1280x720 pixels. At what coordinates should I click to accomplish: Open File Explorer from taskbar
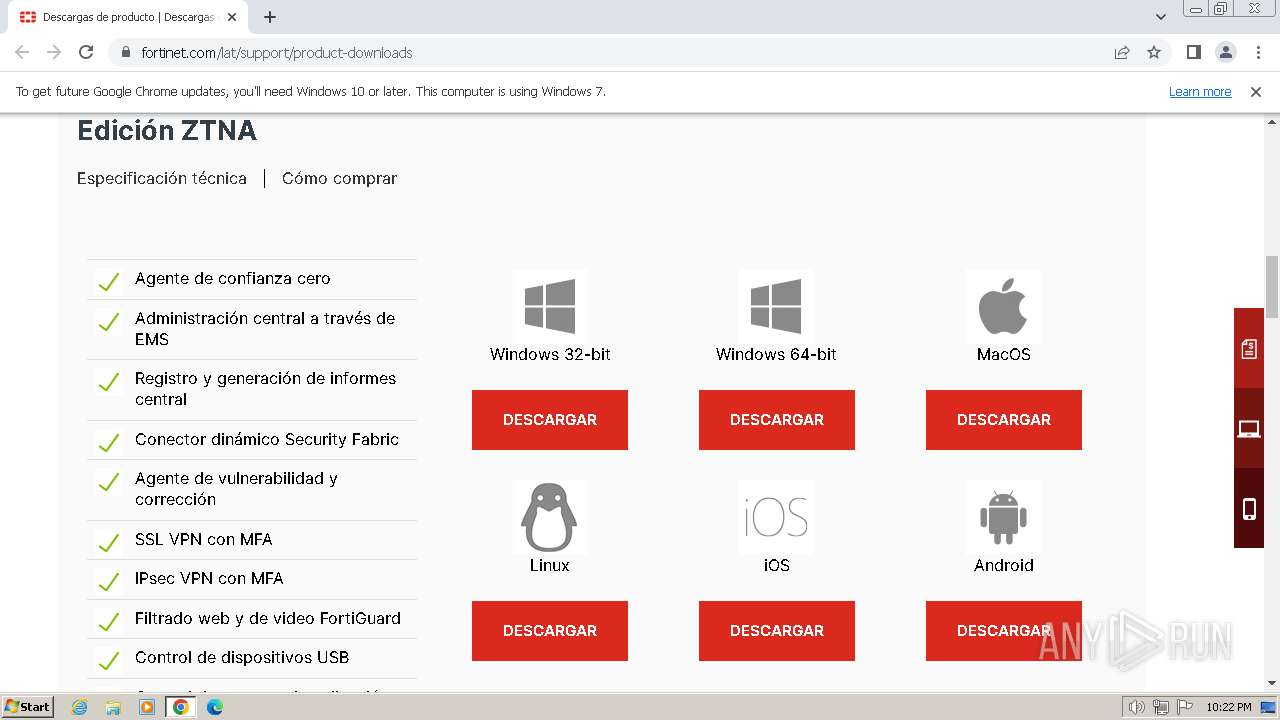(x=113, y=707)
